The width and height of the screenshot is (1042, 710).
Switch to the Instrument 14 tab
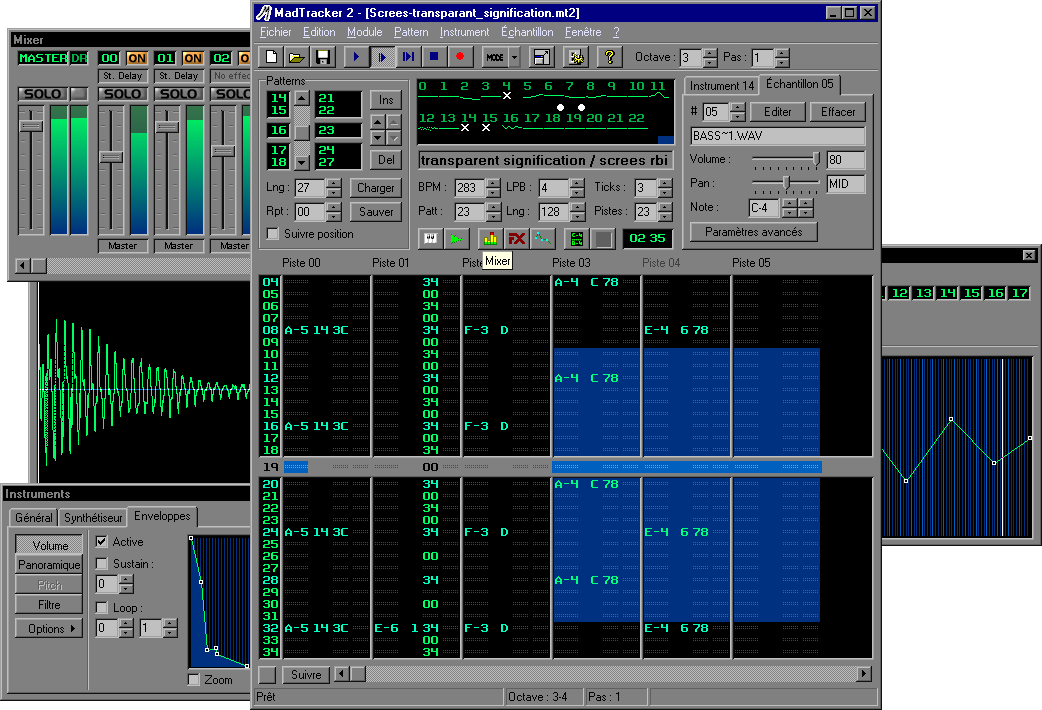pyautogui.click(x=722, y=86)
